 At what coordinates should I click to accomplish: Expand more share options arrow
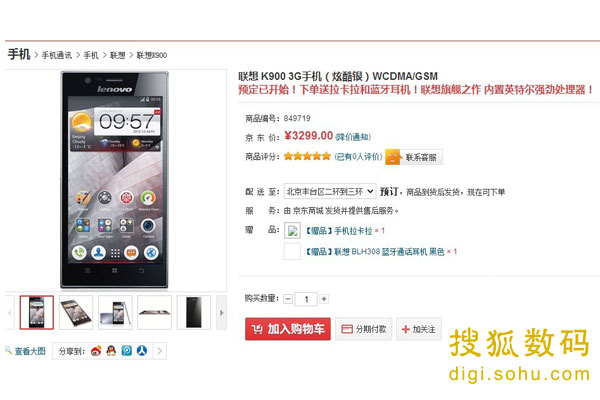click(x=160, y=351)
